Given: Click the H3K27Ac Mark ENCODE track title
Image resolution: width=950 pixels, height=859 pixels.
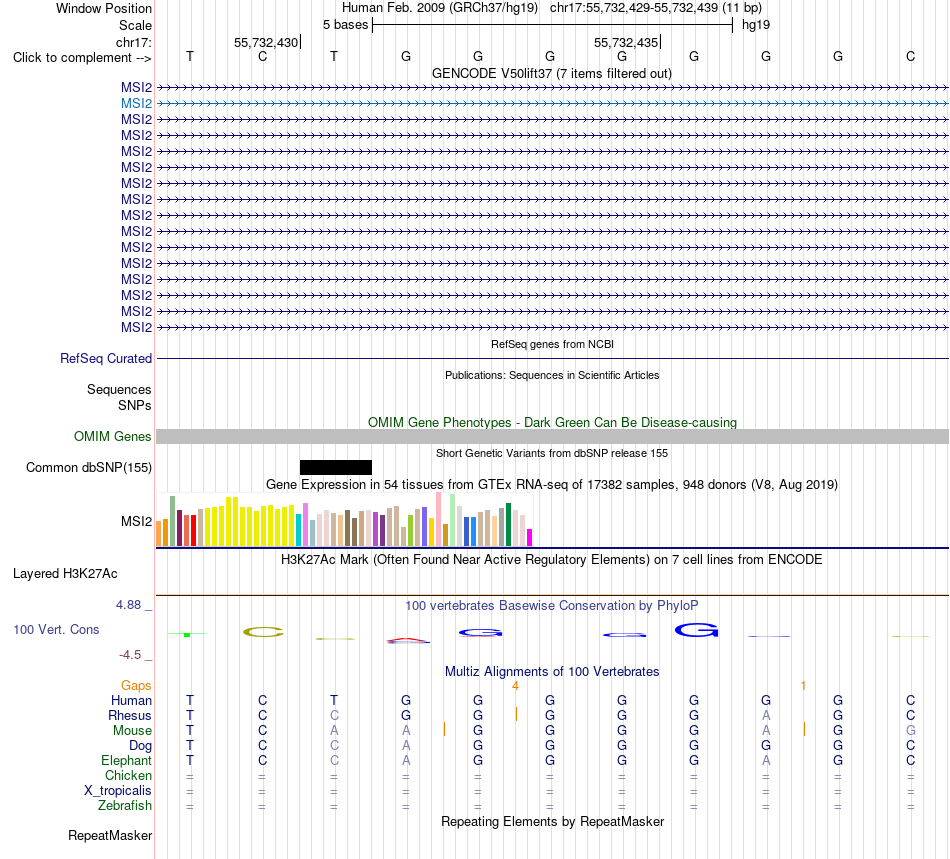Looking at the screenshot, I should (x=552, y=559).
